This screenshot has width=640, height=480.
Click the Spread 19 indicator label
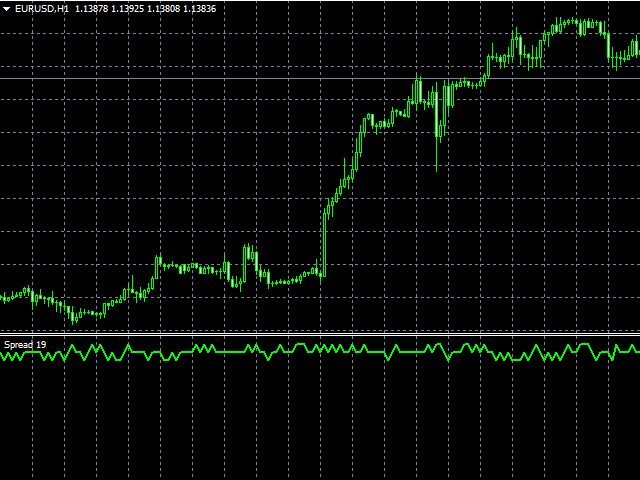[25, 345]
